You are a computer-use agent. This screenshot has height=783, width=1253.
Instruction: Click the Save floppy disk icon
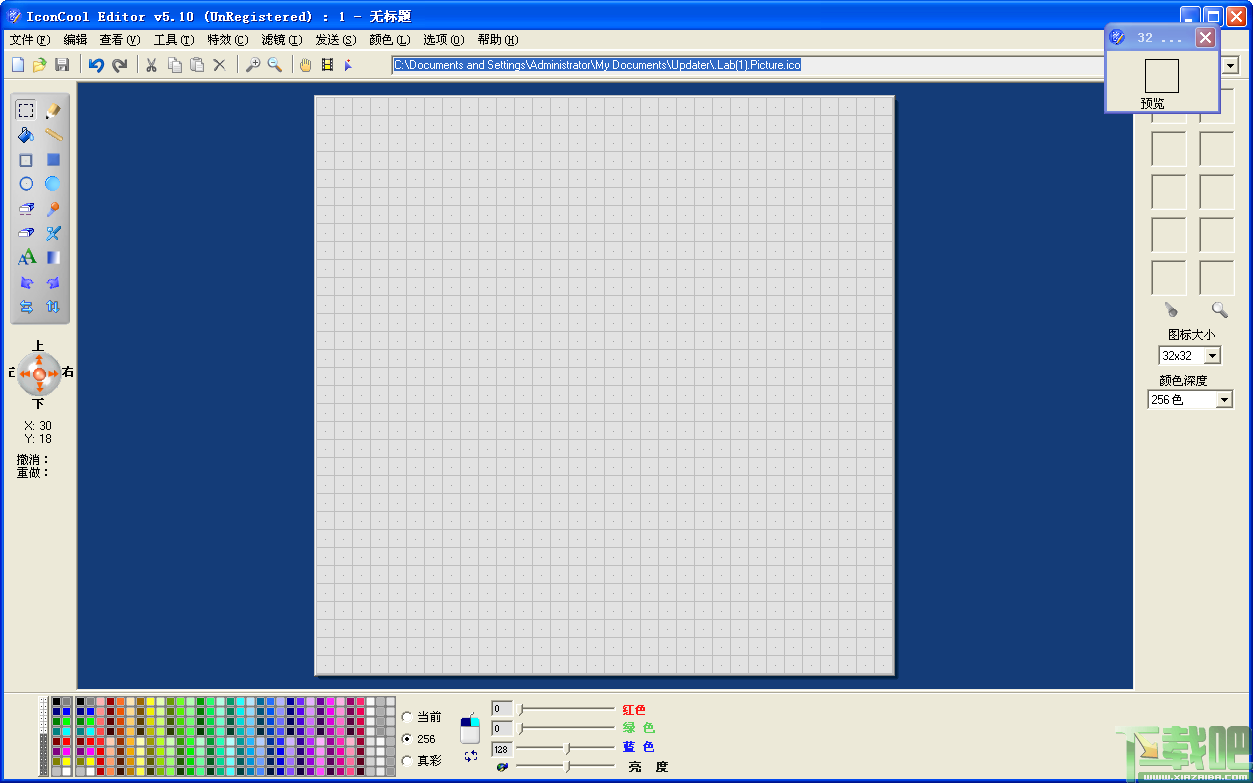coord(62,65)
